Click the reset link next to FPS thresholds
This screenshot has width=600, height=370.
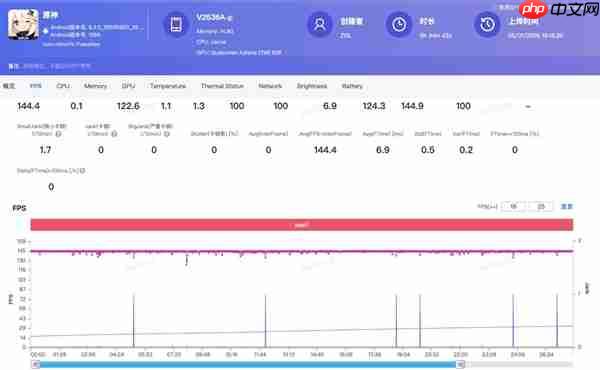pyautogui.click(x=567, y=207)
